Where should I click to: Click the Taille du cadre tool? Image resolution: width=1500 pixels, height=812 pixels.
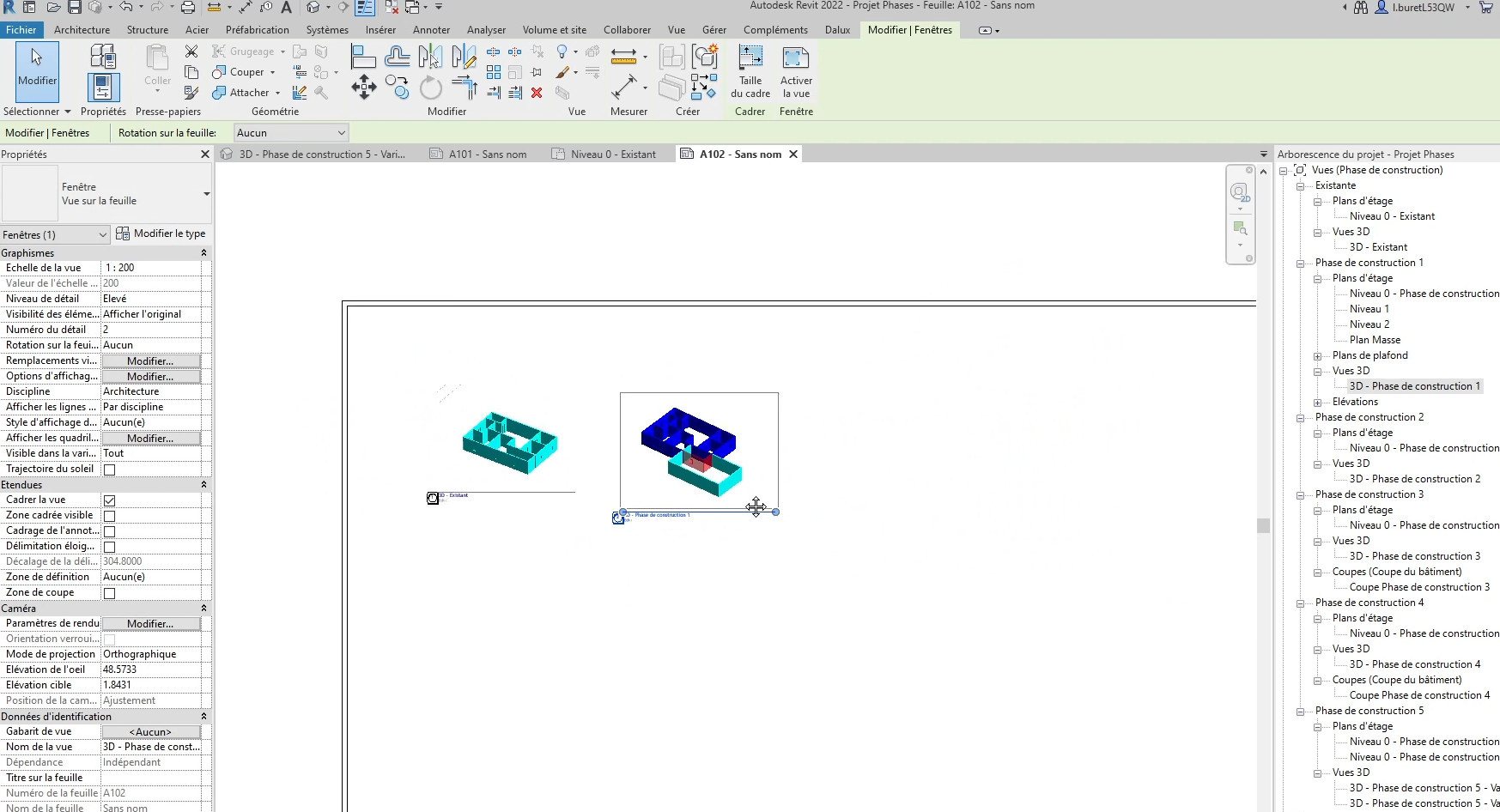tap(750, 70)
